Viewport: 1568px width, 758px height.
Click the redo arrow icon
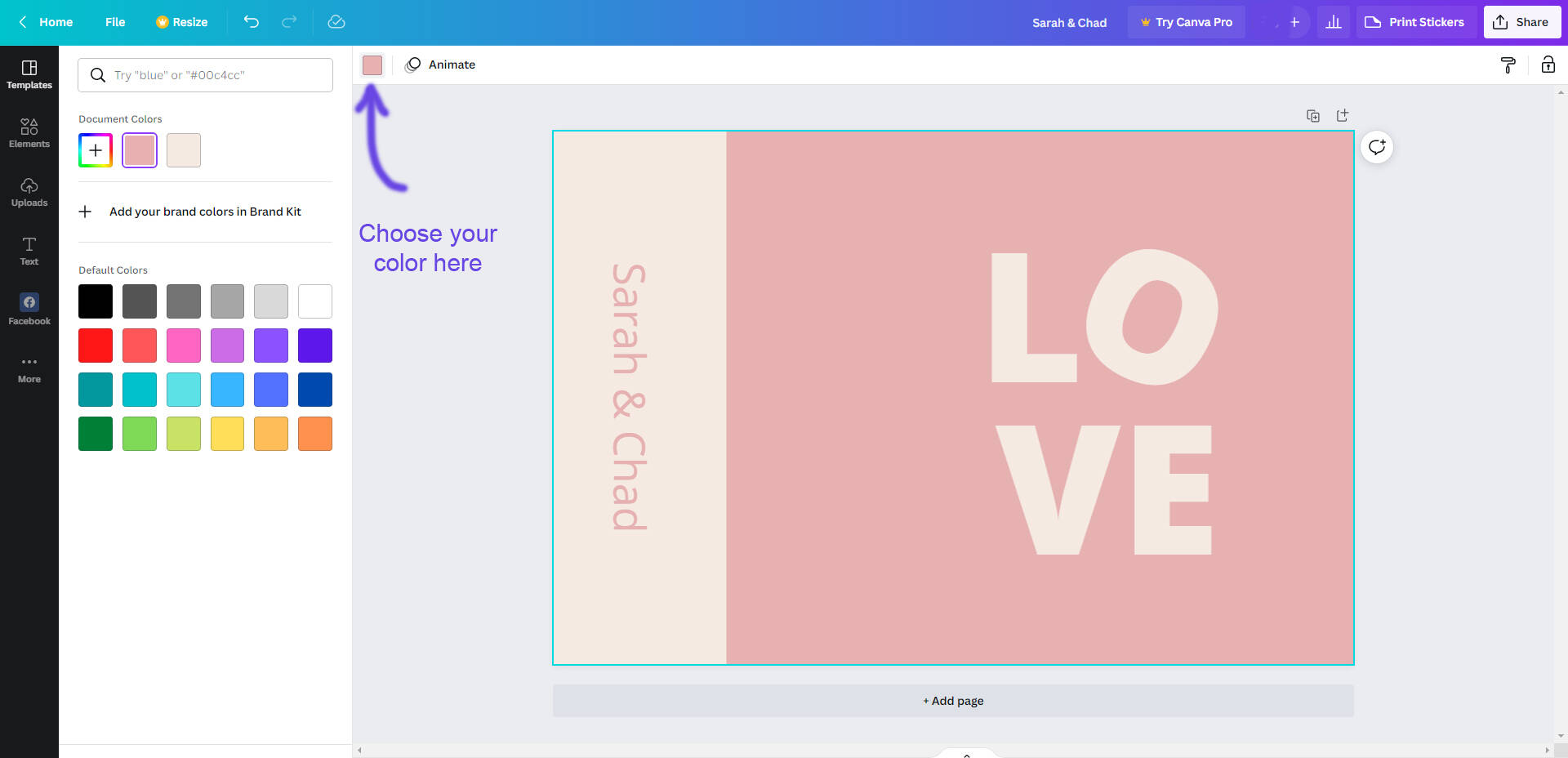click(x=289, y=22)
